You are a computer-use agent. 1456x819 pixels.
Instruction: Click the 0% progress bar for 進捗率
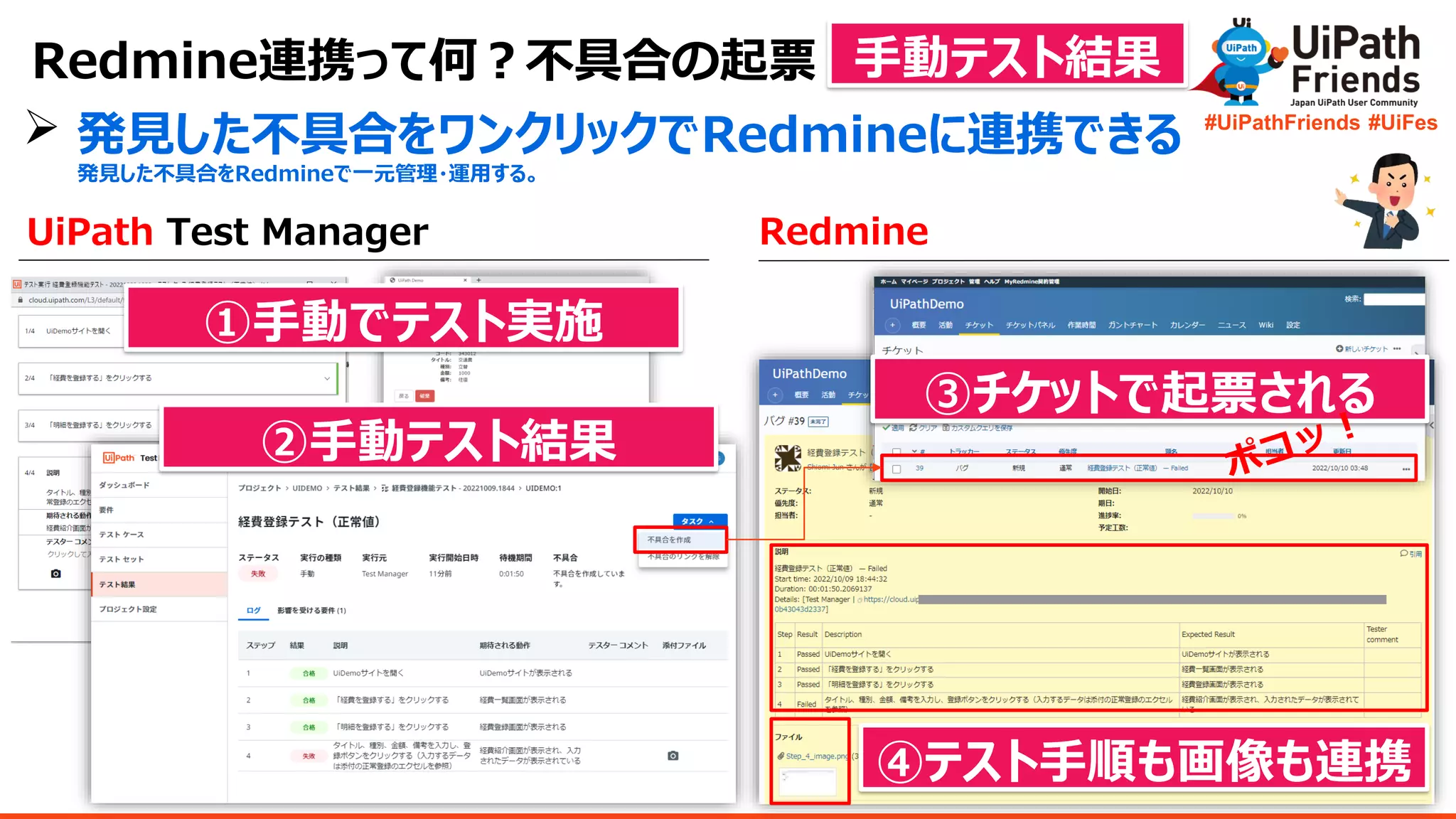[1213, 515]
